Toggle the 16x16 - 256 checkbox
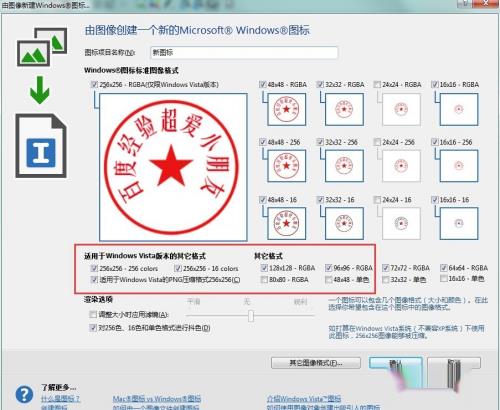The image size is (500, 410). (435, 142)
